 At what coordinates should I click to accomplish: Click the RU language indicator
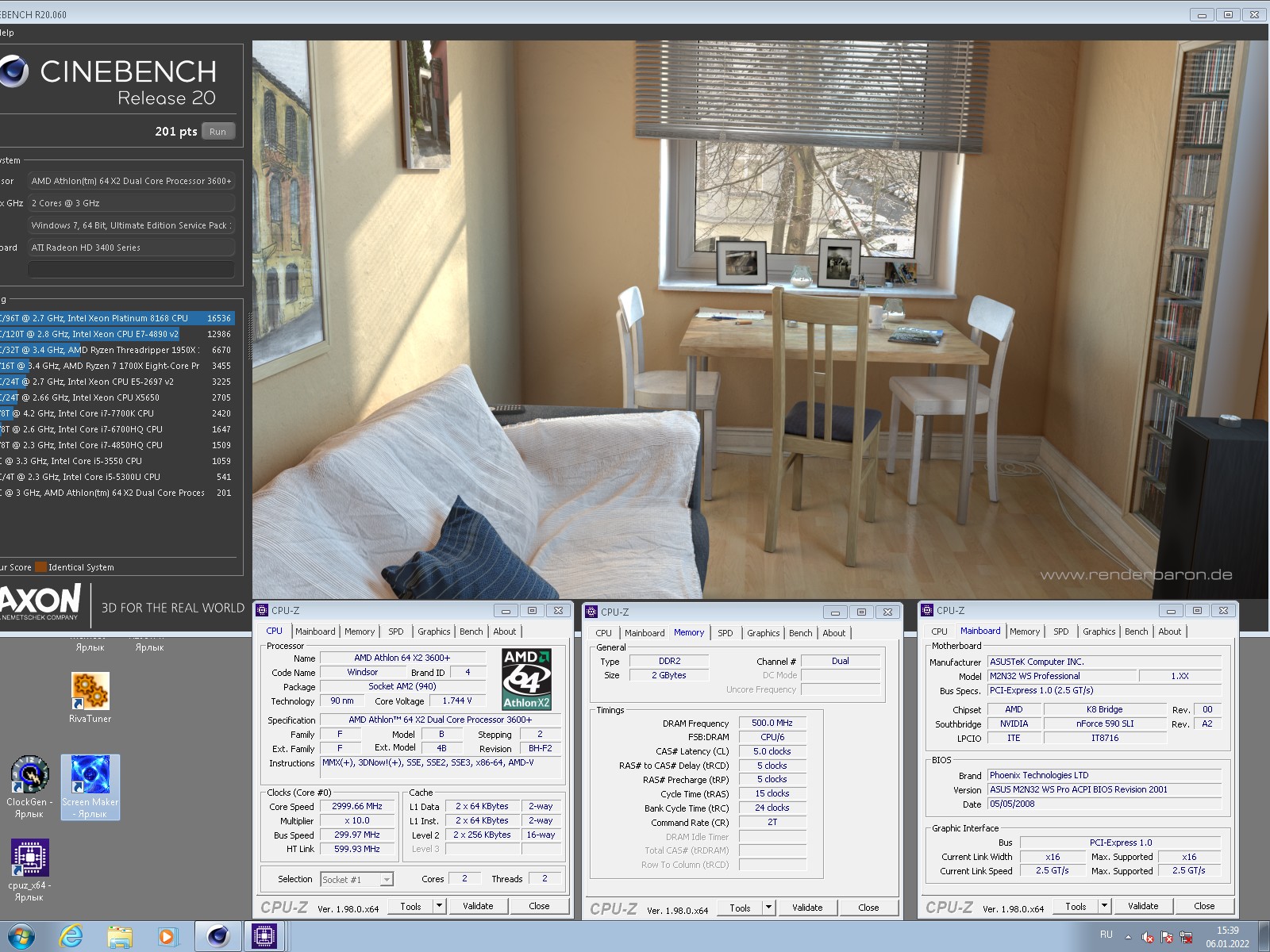tap(1106, 935)
